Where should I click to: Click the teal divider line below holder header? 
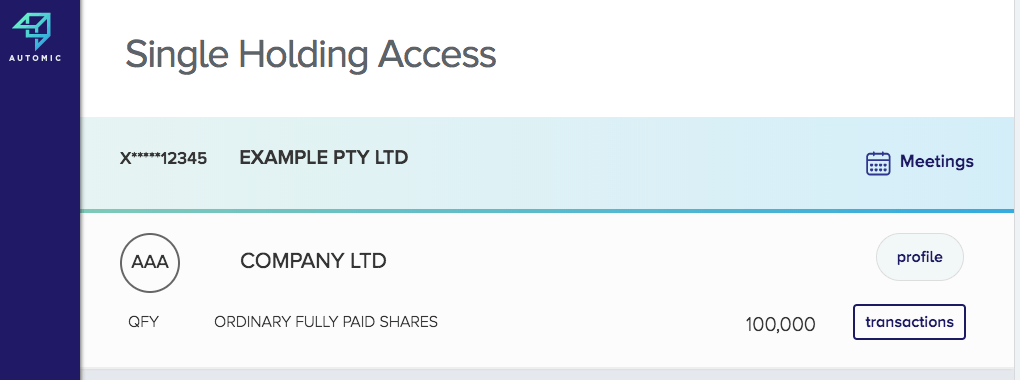(547, 211)
